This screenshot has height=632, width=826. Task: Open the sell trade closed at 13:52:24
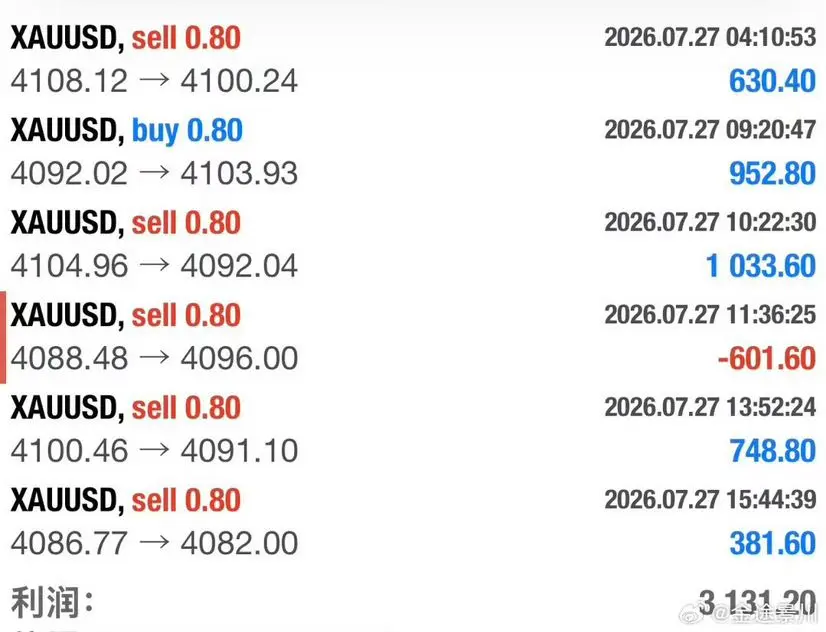[413, 429]
